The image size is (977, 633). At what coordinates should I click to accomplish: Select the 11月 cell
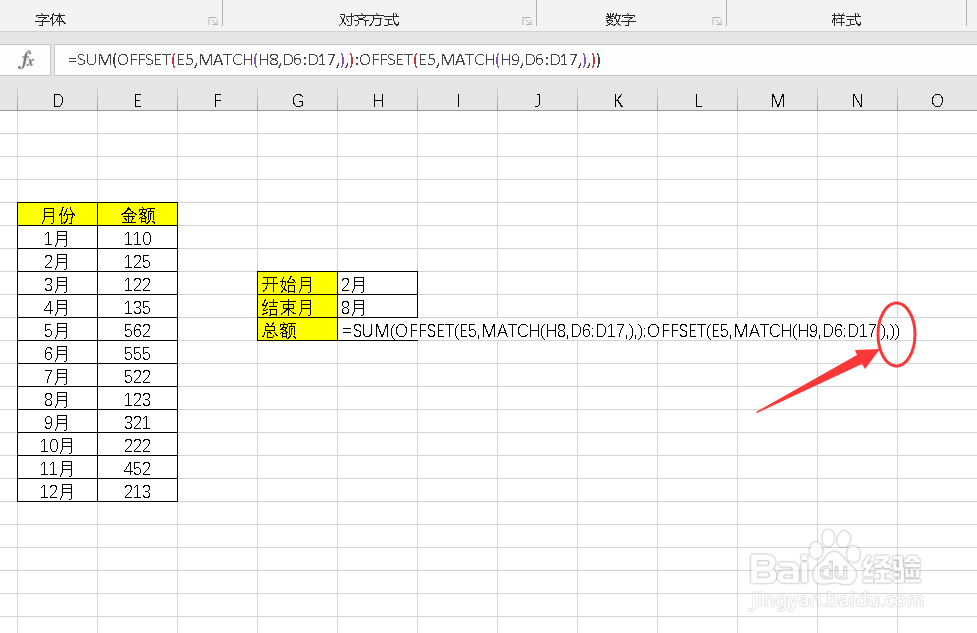point(57,468)
